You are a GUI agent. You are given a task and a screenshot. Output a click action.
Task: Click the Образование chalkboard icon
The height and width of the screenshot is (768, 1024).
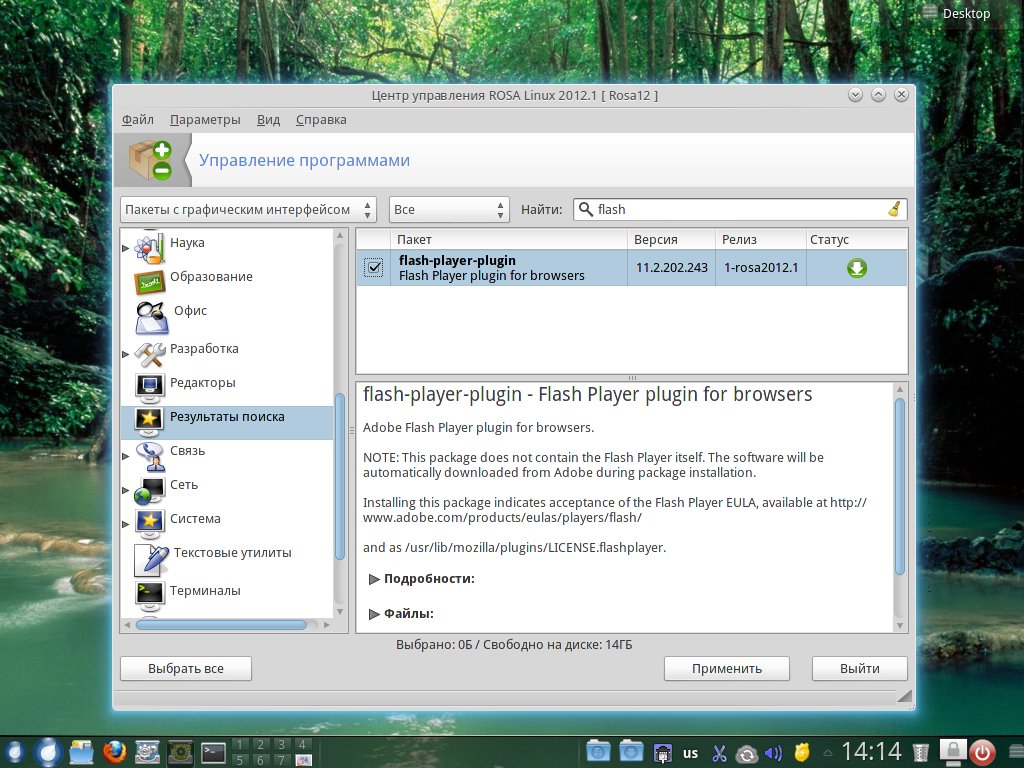[x=149, y=281]
